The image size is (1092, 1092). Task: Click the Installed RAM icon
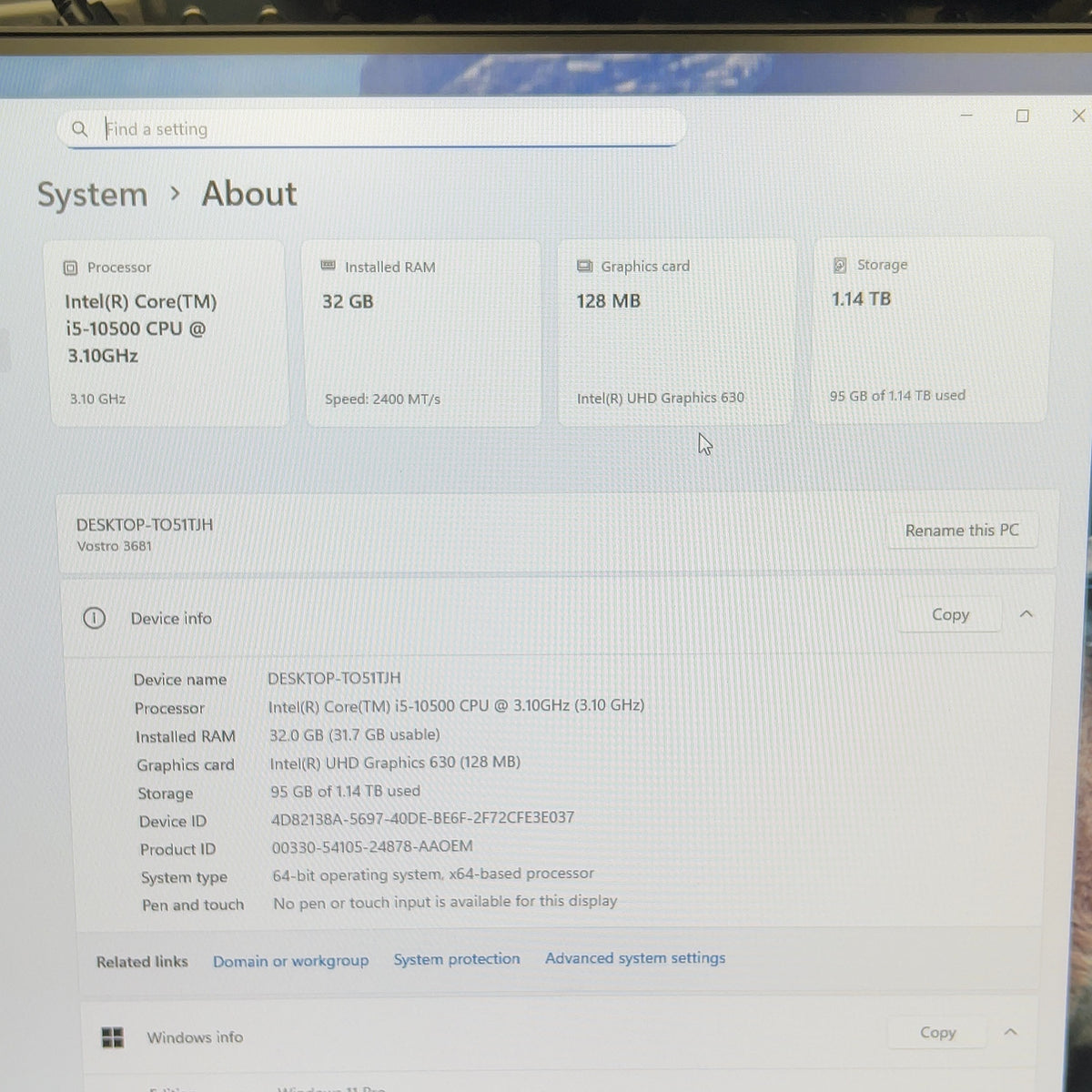329,266
